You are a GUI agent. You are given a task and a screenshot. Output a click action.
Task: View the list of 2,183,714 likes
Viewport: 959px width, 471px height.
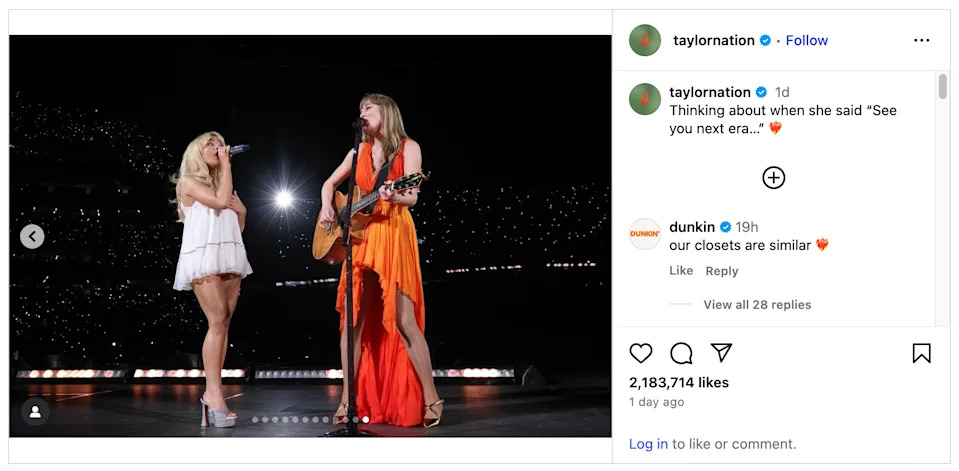[x=678, y=383]
